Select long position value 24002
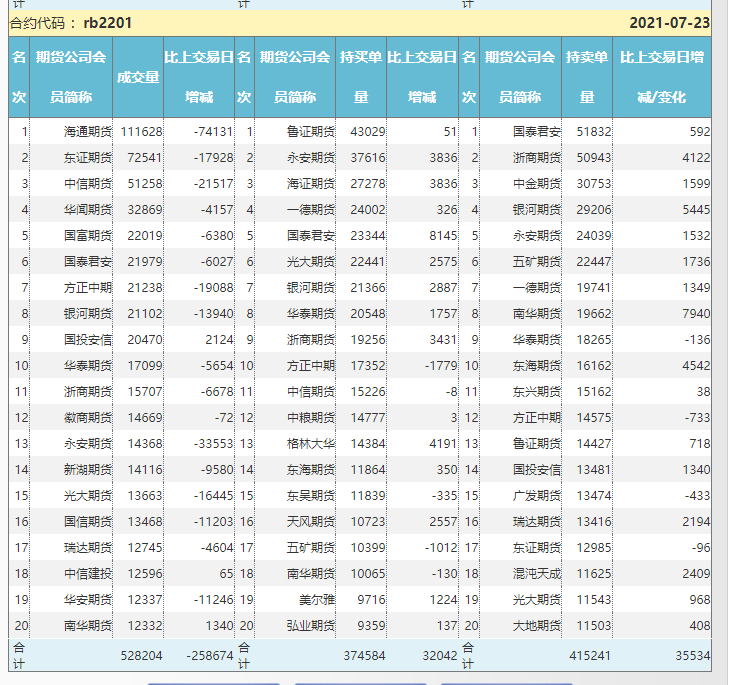 368,210
